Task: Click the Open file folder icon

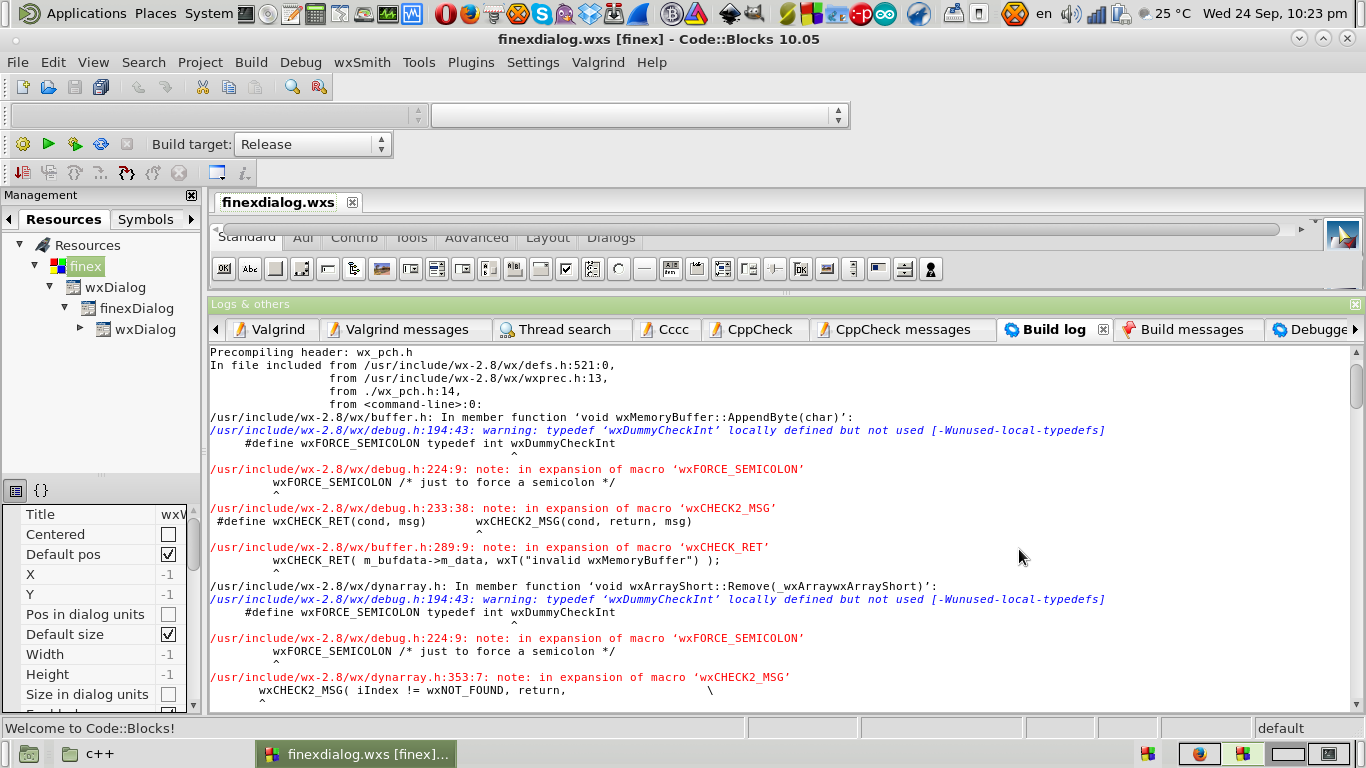Action: coord(48,87)
